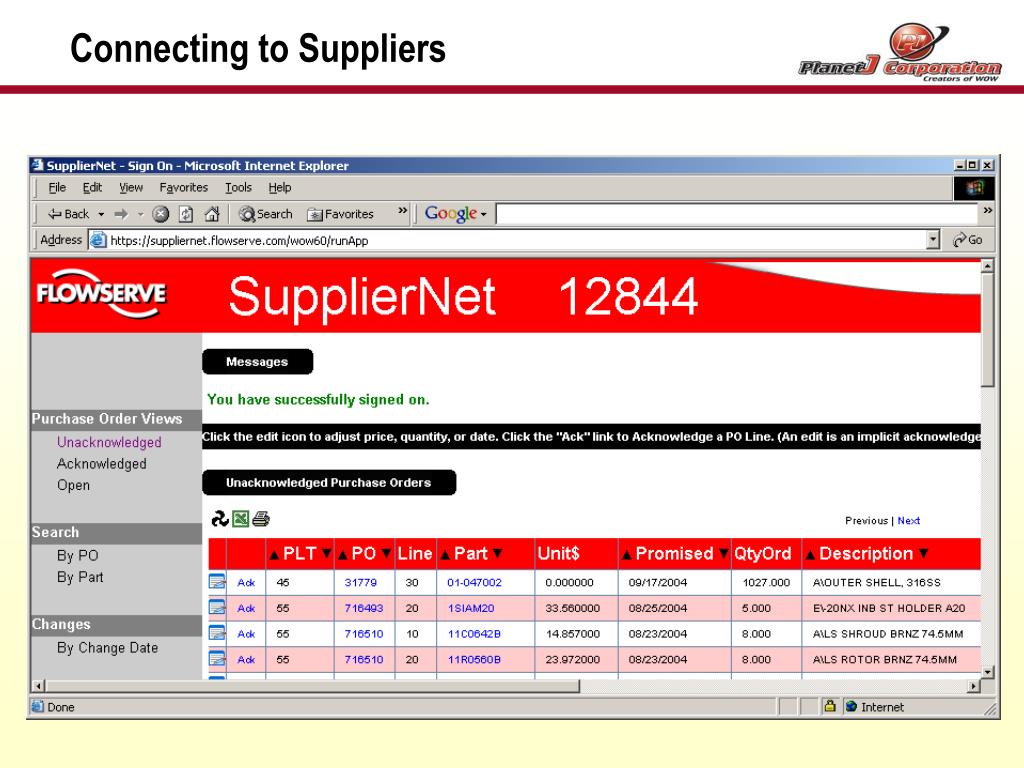The image size is (1024, 768).
Task: Sort Description column descending with down arrow
Action: click(x=923, y=554)
